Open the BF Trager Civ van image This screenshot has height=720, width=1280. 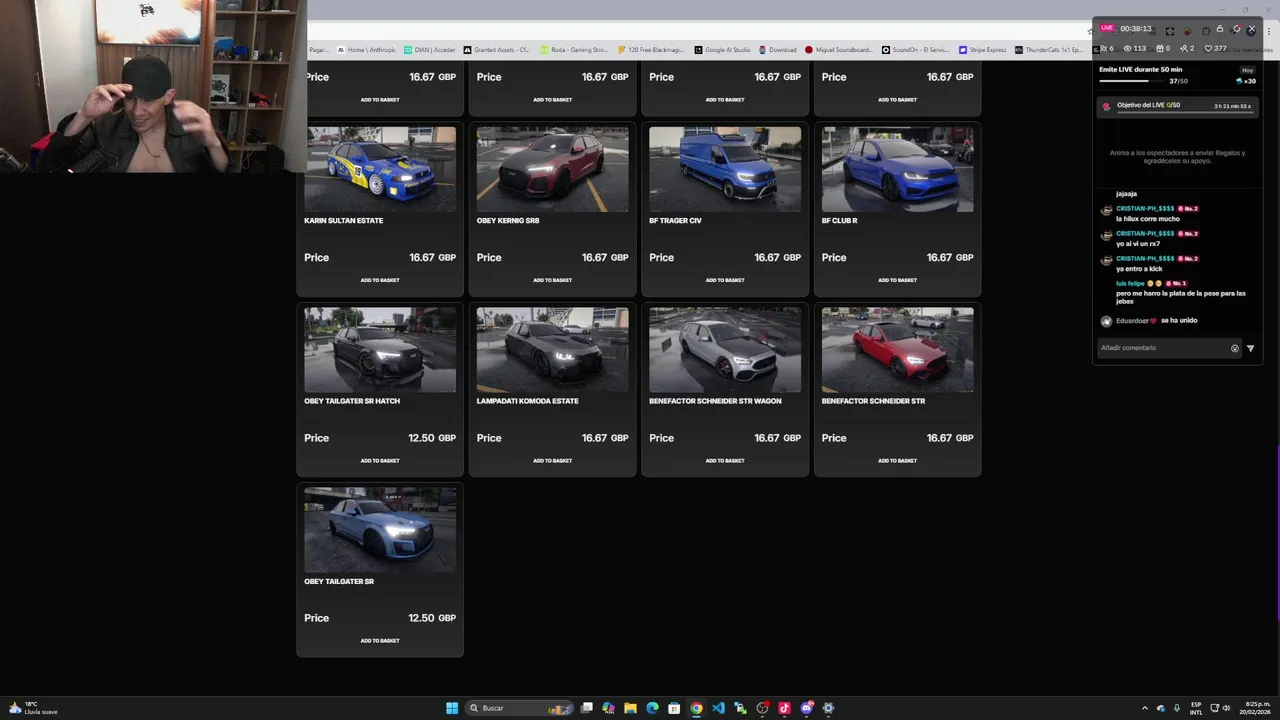coord(725,169)
